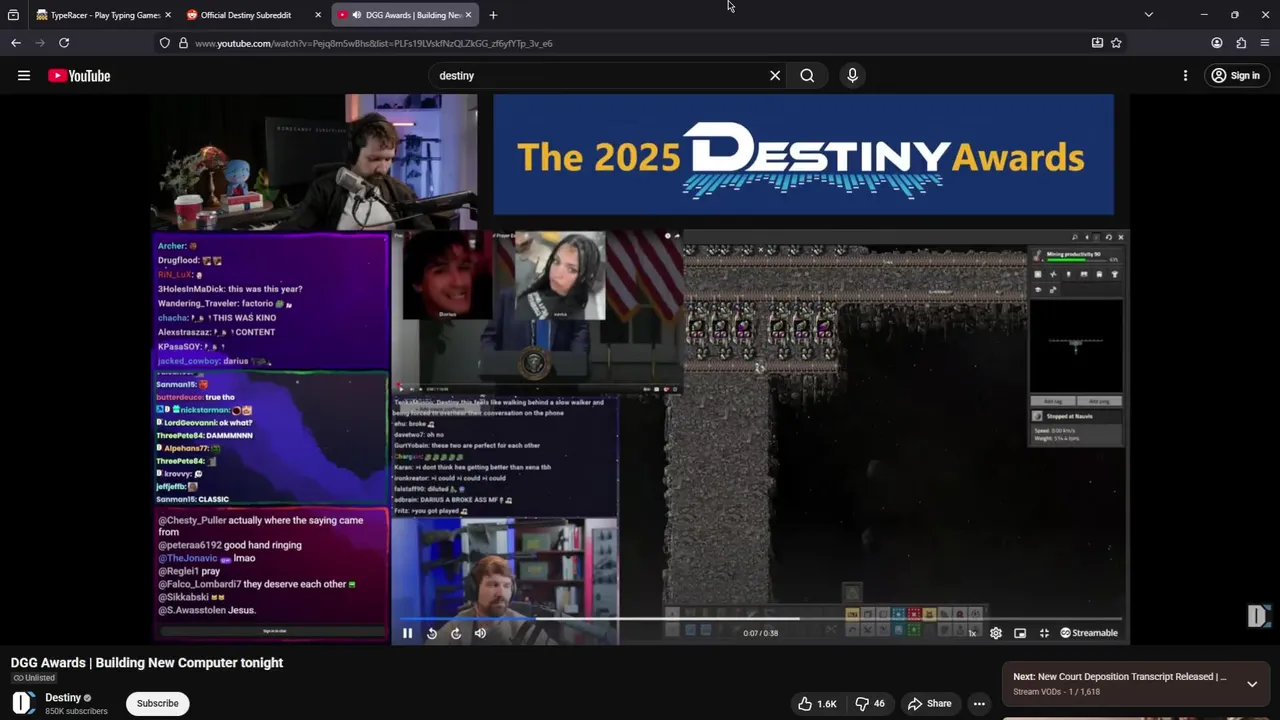Screen dimensions: 1280x720
Task: Open the recent tabs sidebar icon at the tab bar's left end
Action: click(x=13, y=15)
